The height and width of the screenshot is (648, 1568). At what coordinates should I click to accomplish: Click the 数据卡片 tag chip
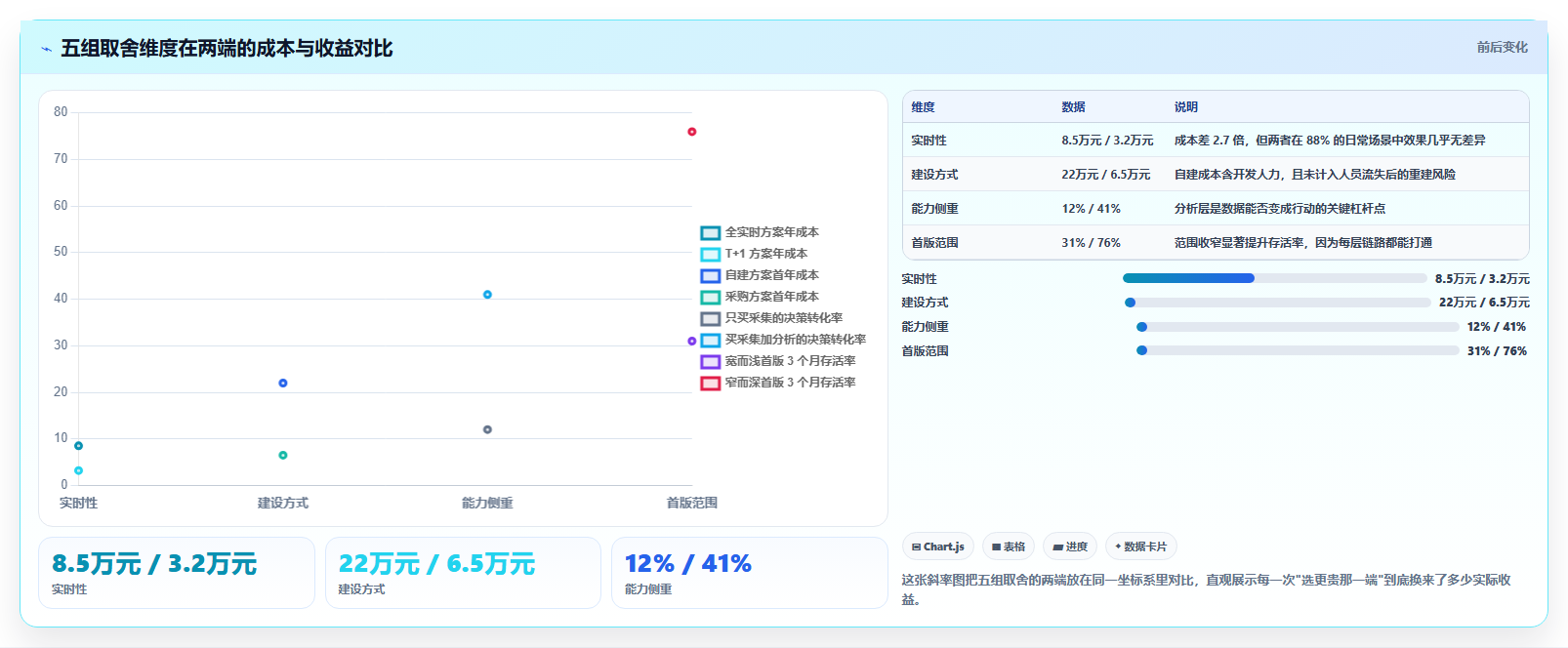point(1141,547)
